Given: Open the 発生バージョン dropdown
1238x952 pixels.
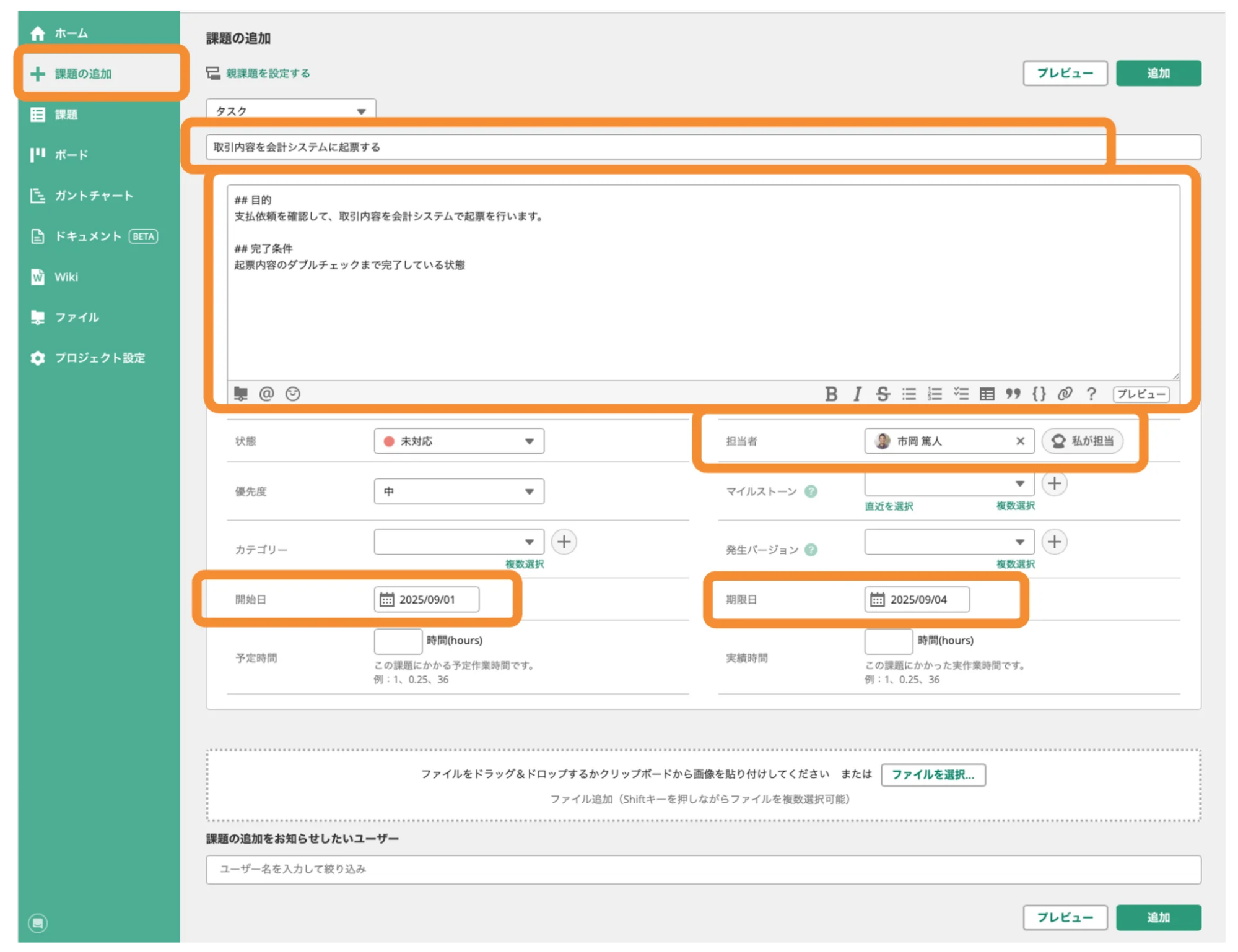Looking at the screenshot, I should coord(949,542).
